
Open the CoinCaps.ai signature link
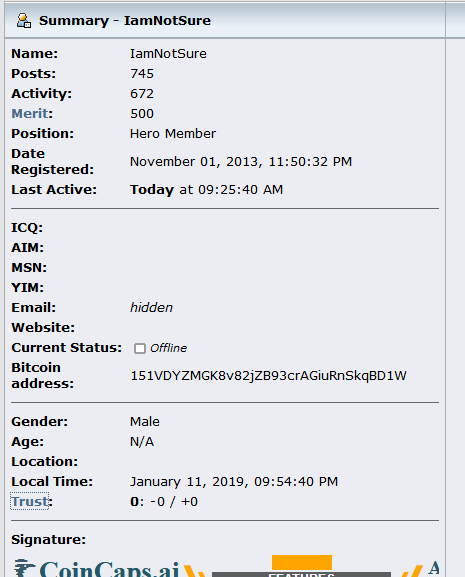109,569
